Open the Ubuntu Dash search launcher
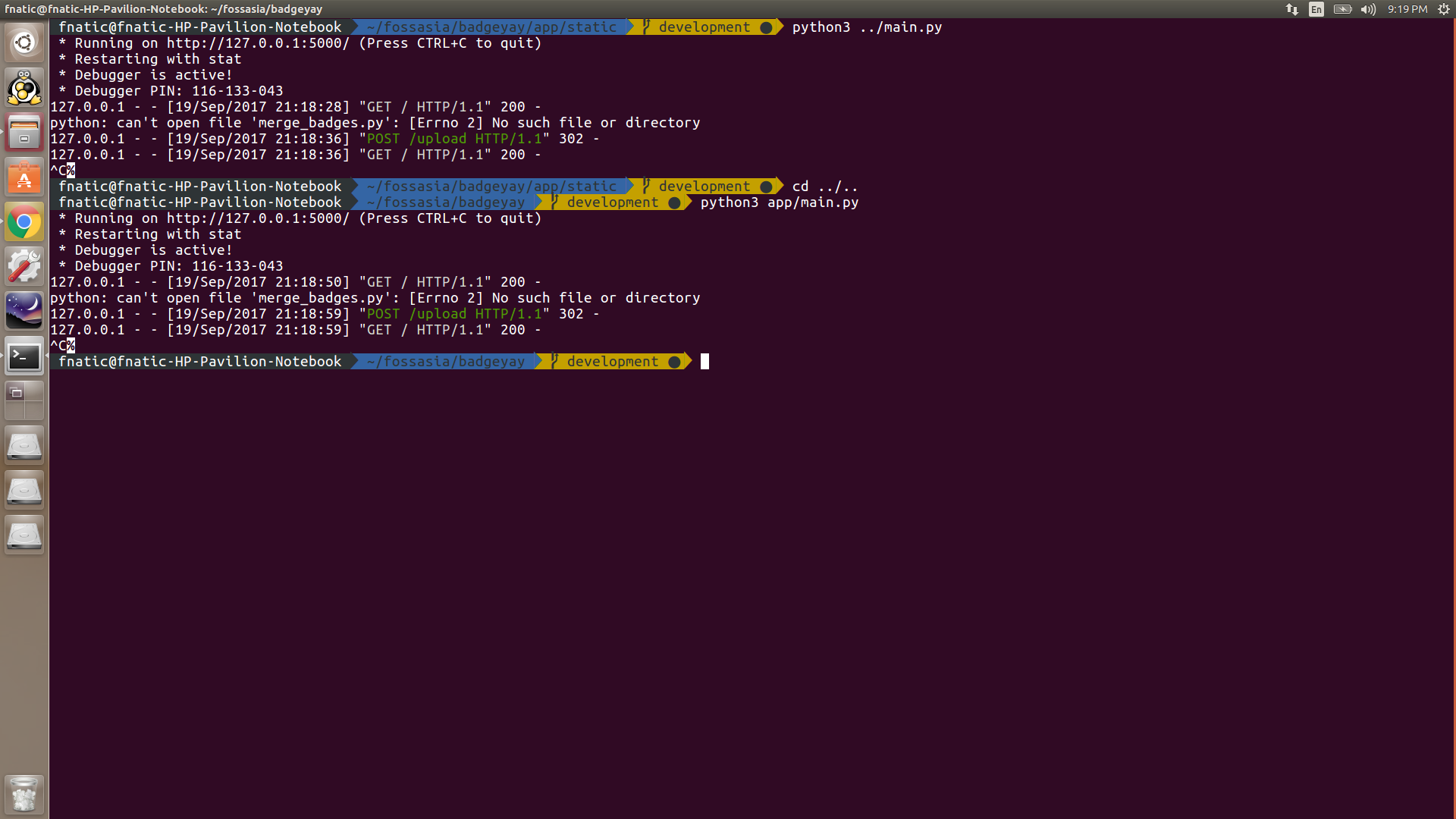 pos(24,42)
